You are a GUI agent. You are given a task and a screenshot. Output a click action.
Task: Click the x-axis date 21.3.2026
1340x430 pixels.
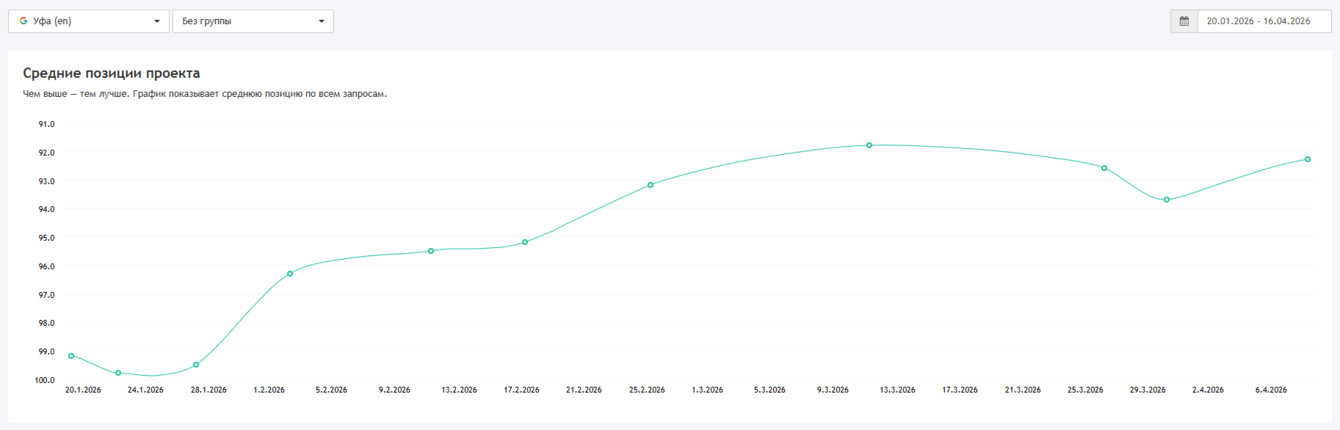tap(1022, 390)
